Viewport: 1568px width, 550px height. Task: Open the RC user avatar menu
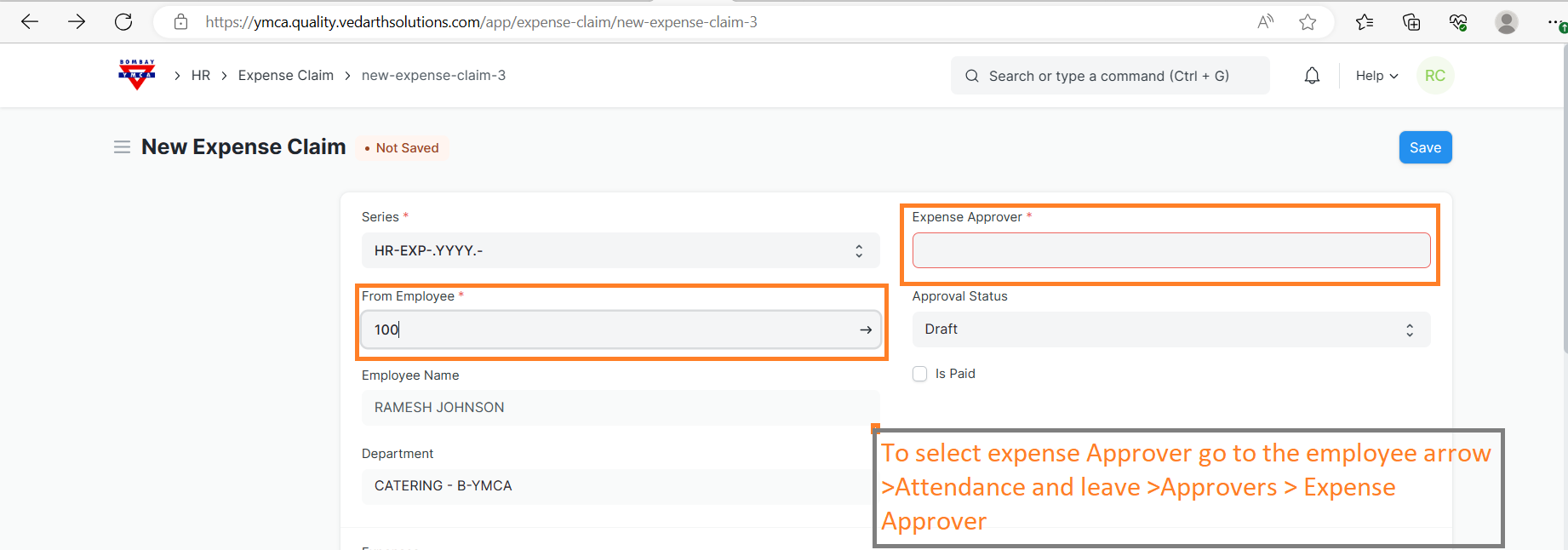(1434, 76)
